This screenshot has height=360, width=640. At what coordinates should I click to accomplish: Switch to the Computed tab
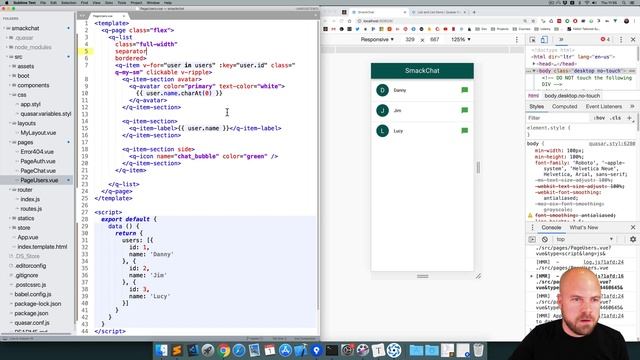[x=564, y=107]
